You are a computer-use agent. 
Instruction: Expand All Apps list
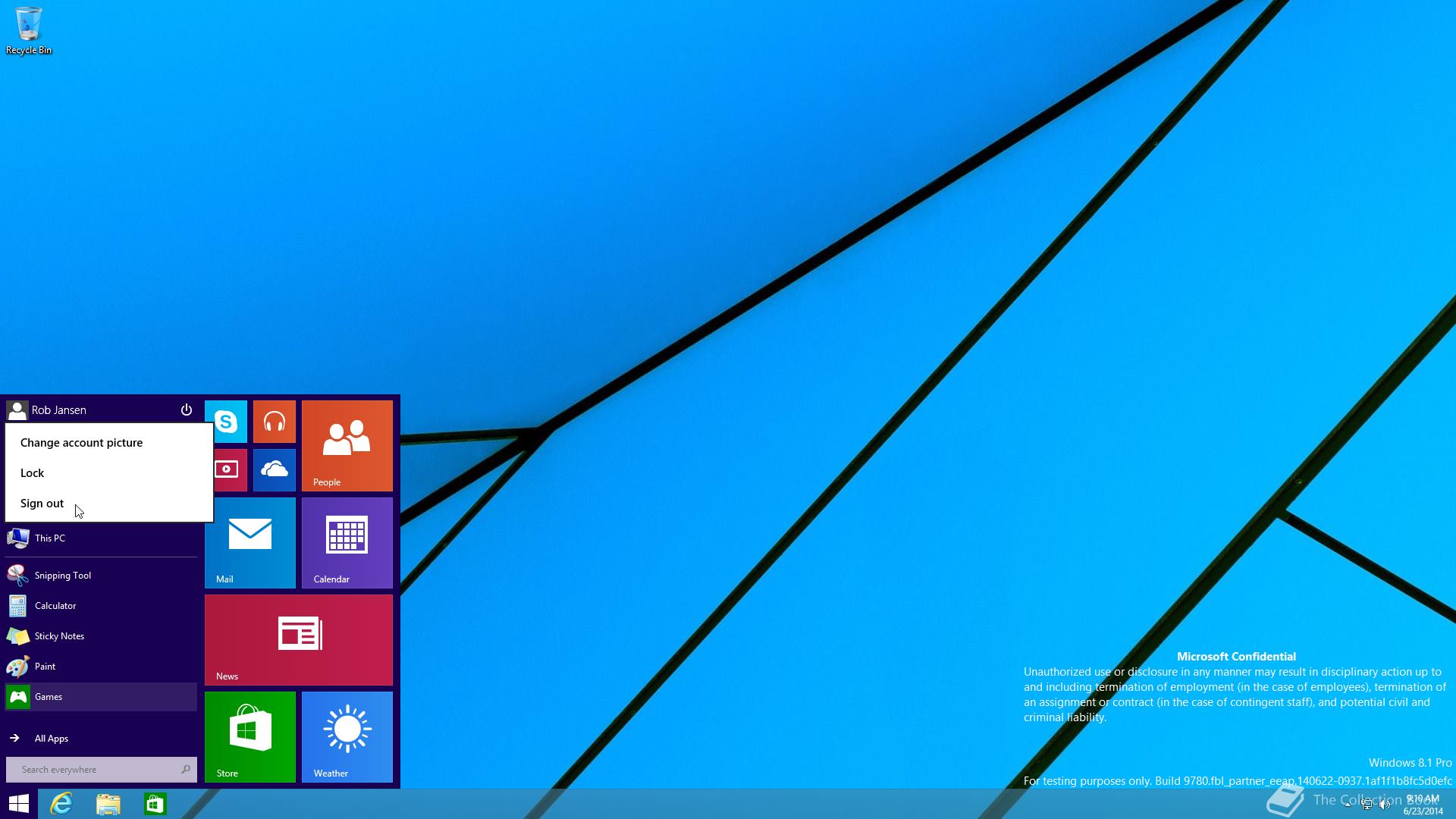point(102,739)
